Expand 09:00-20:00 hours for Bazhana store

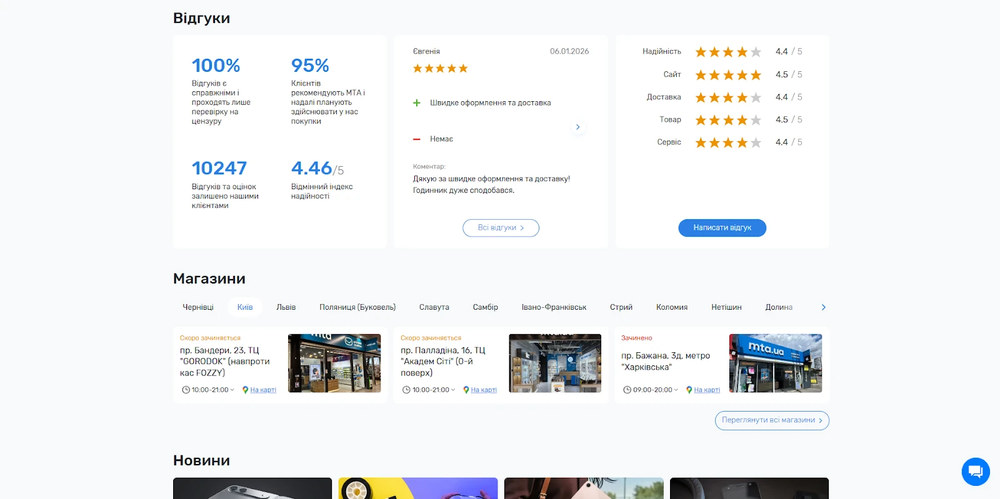click(x=654, y=390)
